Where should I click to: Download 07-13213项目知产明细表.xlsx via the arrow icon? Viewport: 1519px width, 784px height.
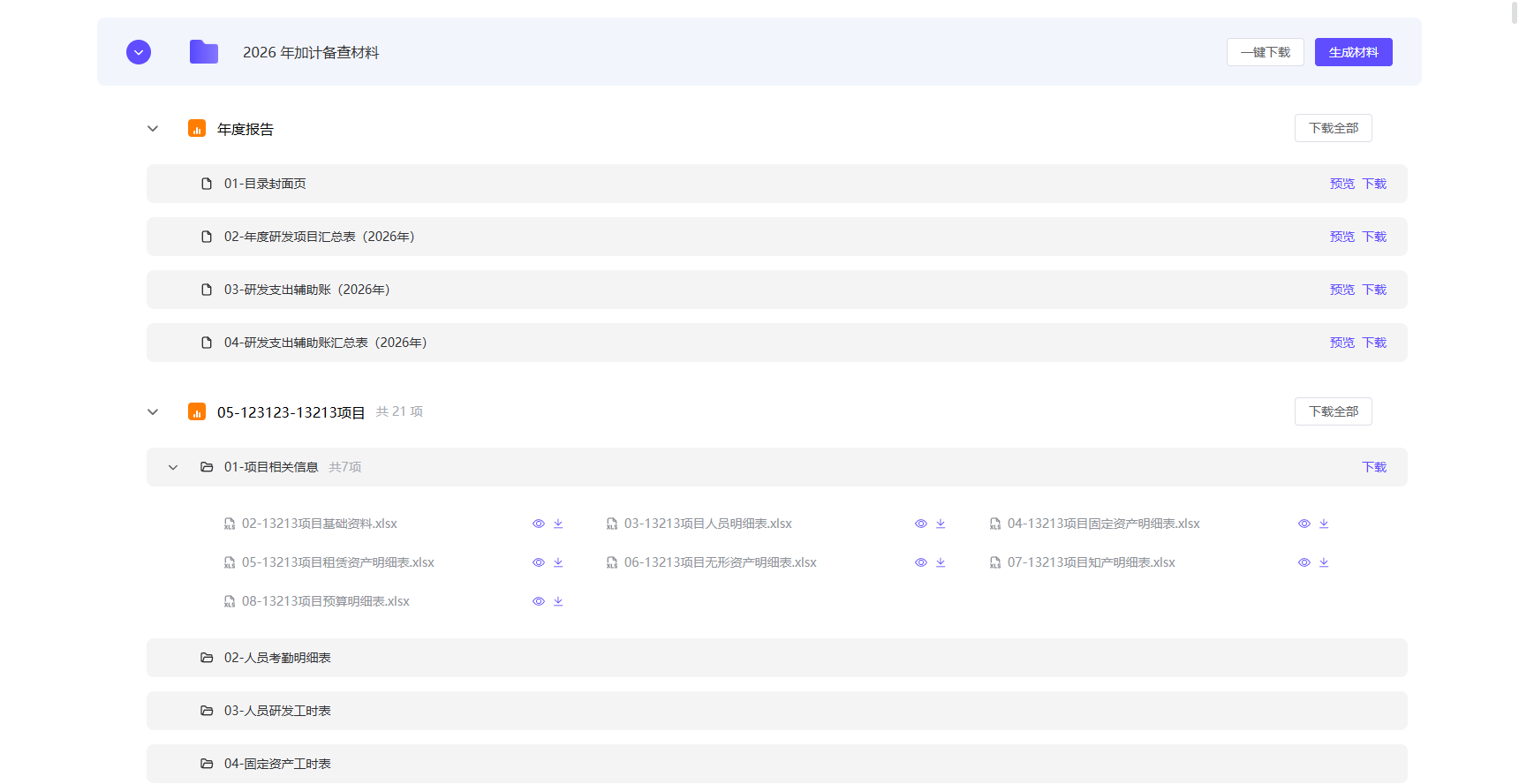click(1324, 562)
